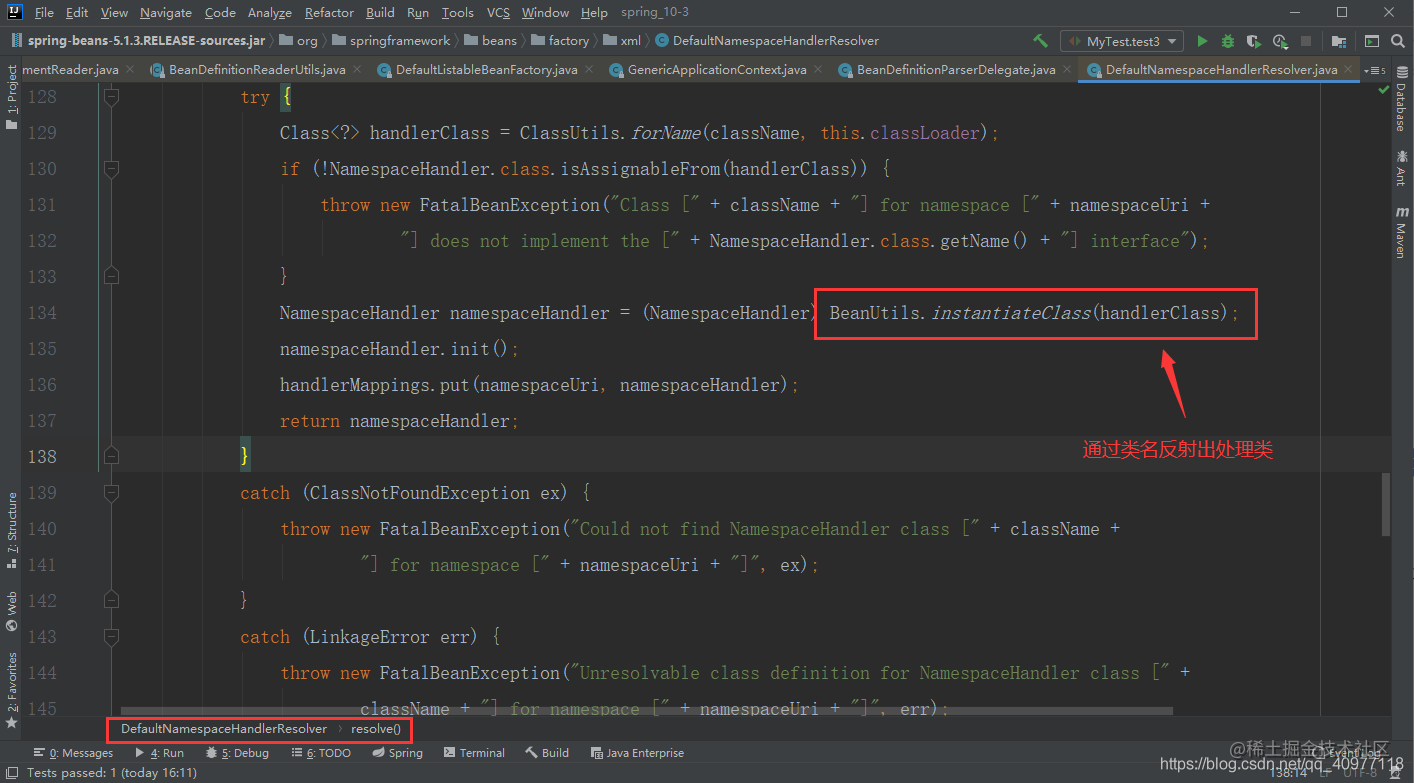The height and width of the screenshot is (783, 1414).
Task: Switch to DefaultListableBeanFactory.java tab
Action: 486,70
